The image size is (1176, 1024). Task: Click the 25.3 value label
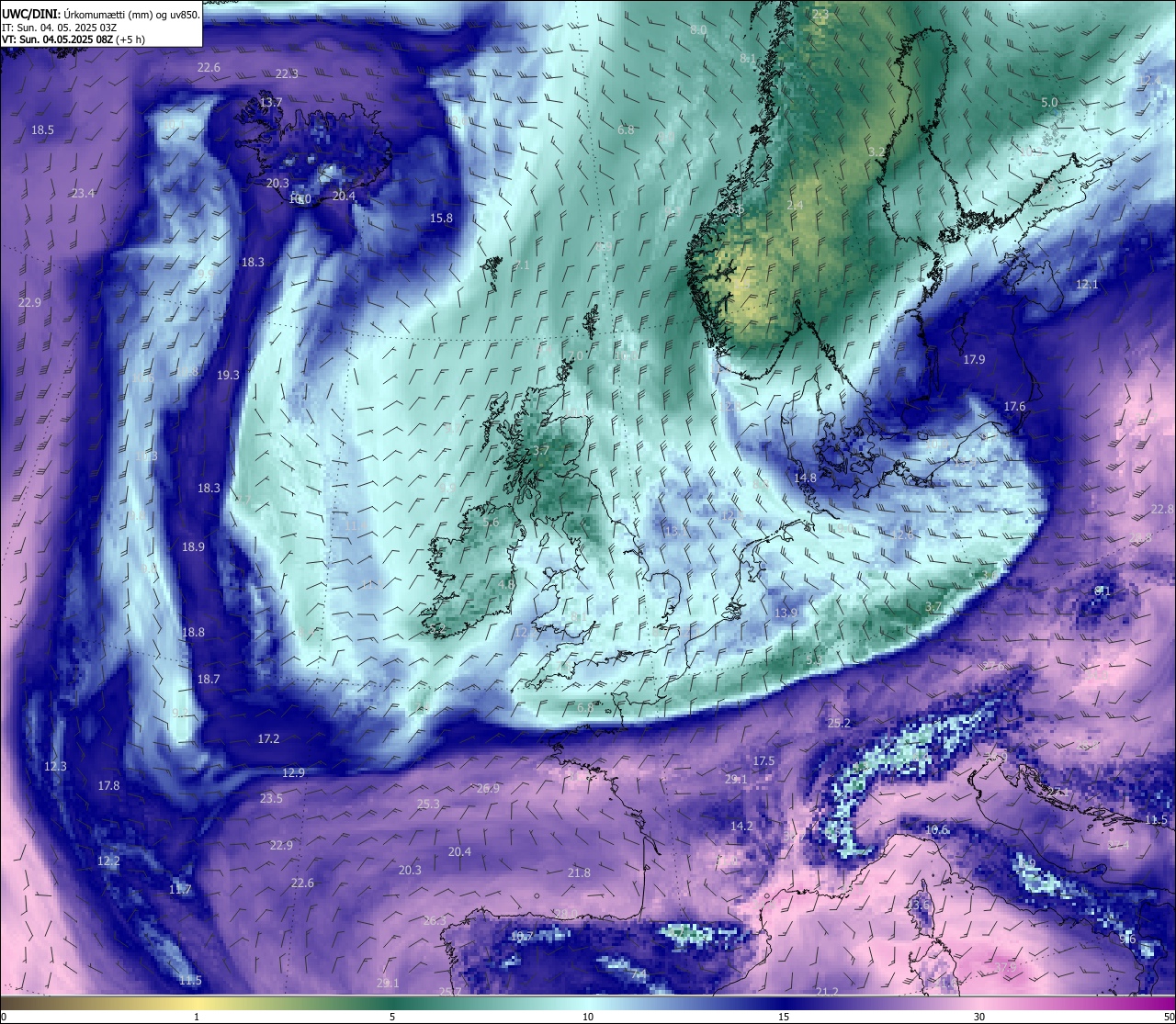(x=428, y=805)
